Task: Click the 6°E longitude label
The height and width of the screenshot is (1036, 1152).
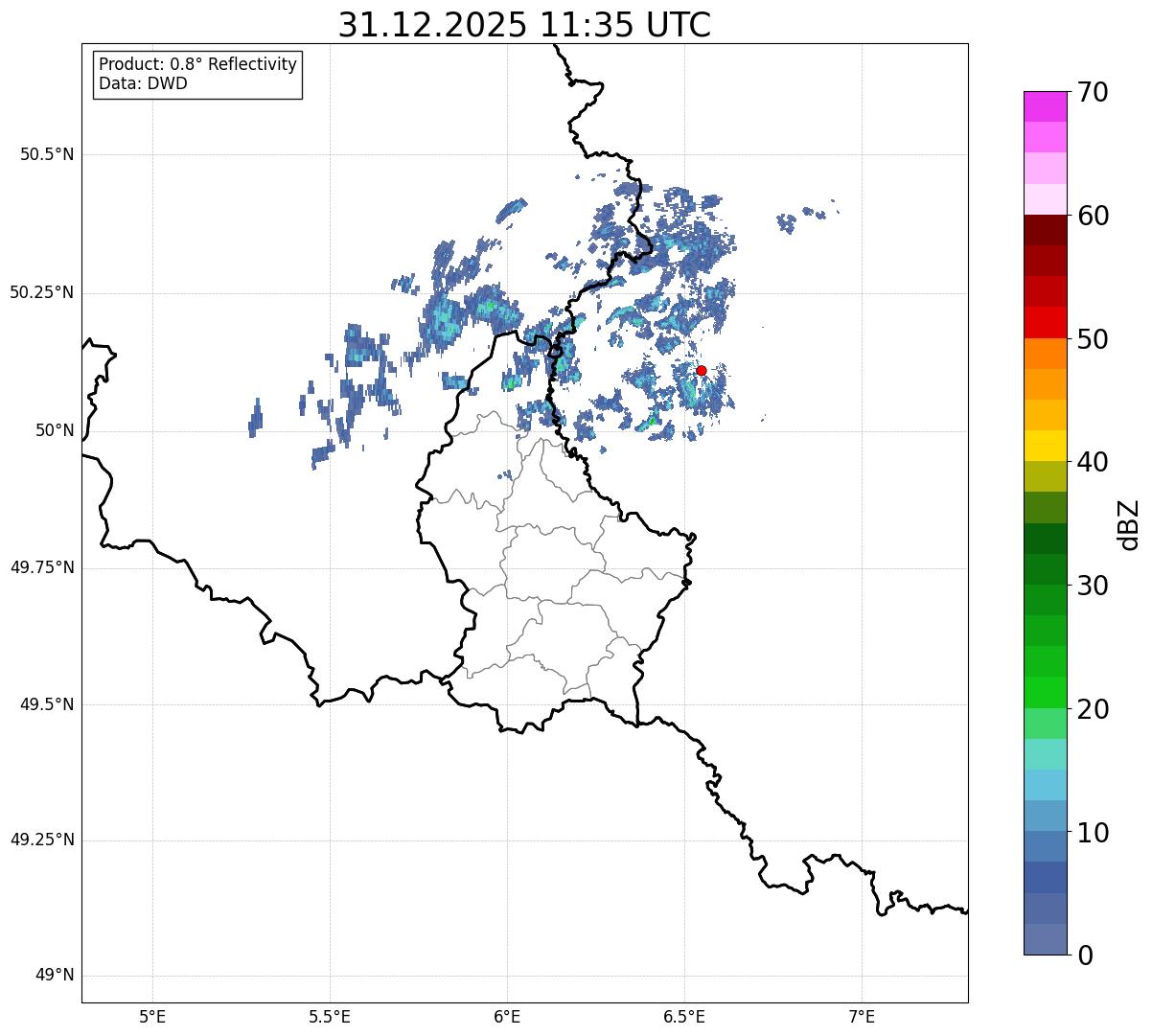Action: tap(507, 1017)
